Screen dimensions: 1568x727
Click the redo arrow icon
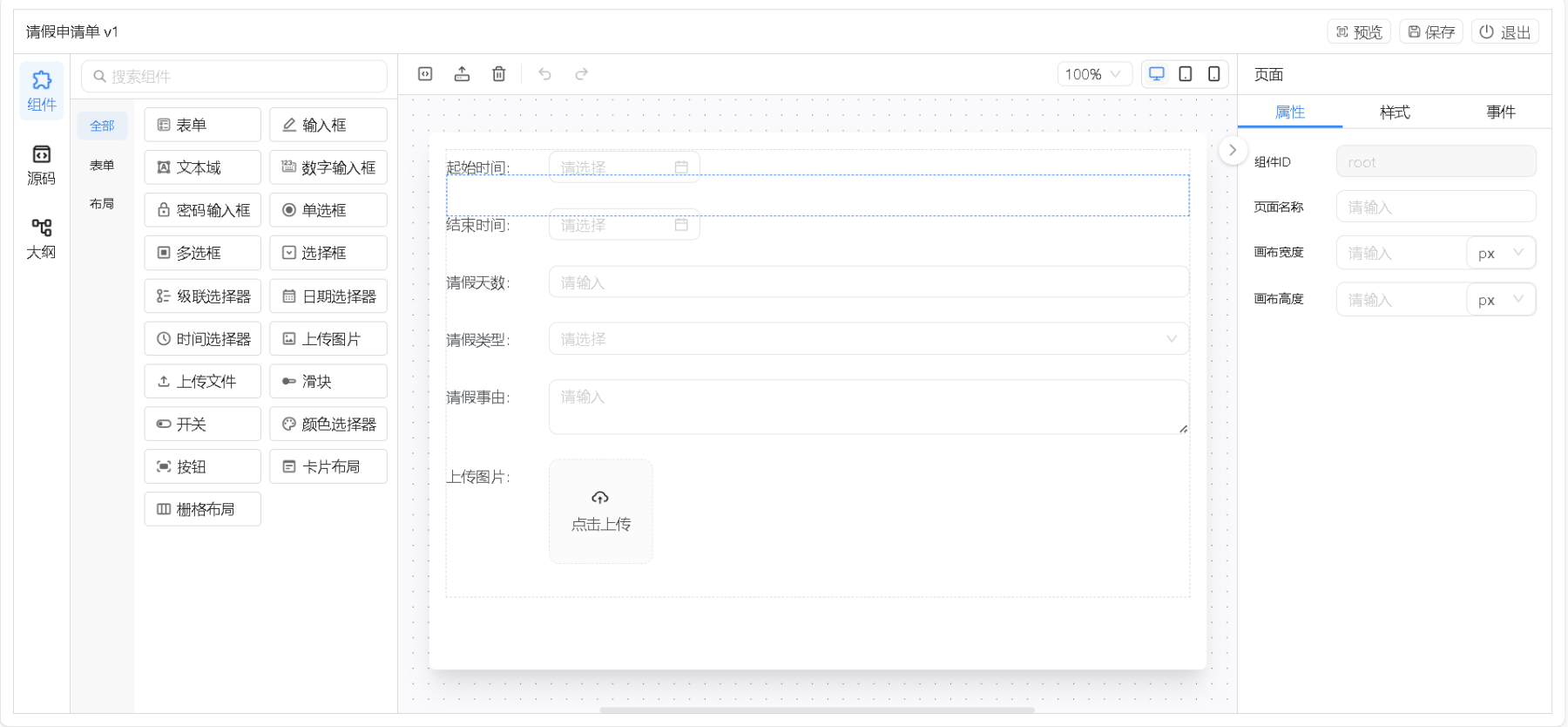click(581, 74)
